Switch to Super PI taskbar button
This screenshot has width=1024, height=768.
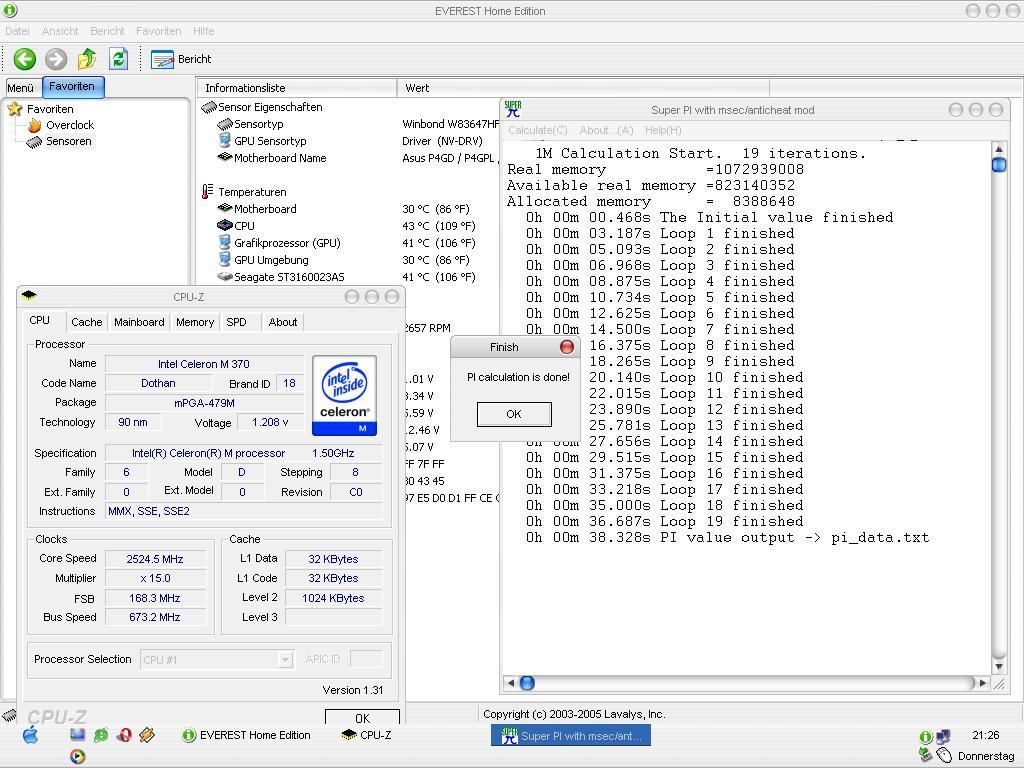click(571, 736)
